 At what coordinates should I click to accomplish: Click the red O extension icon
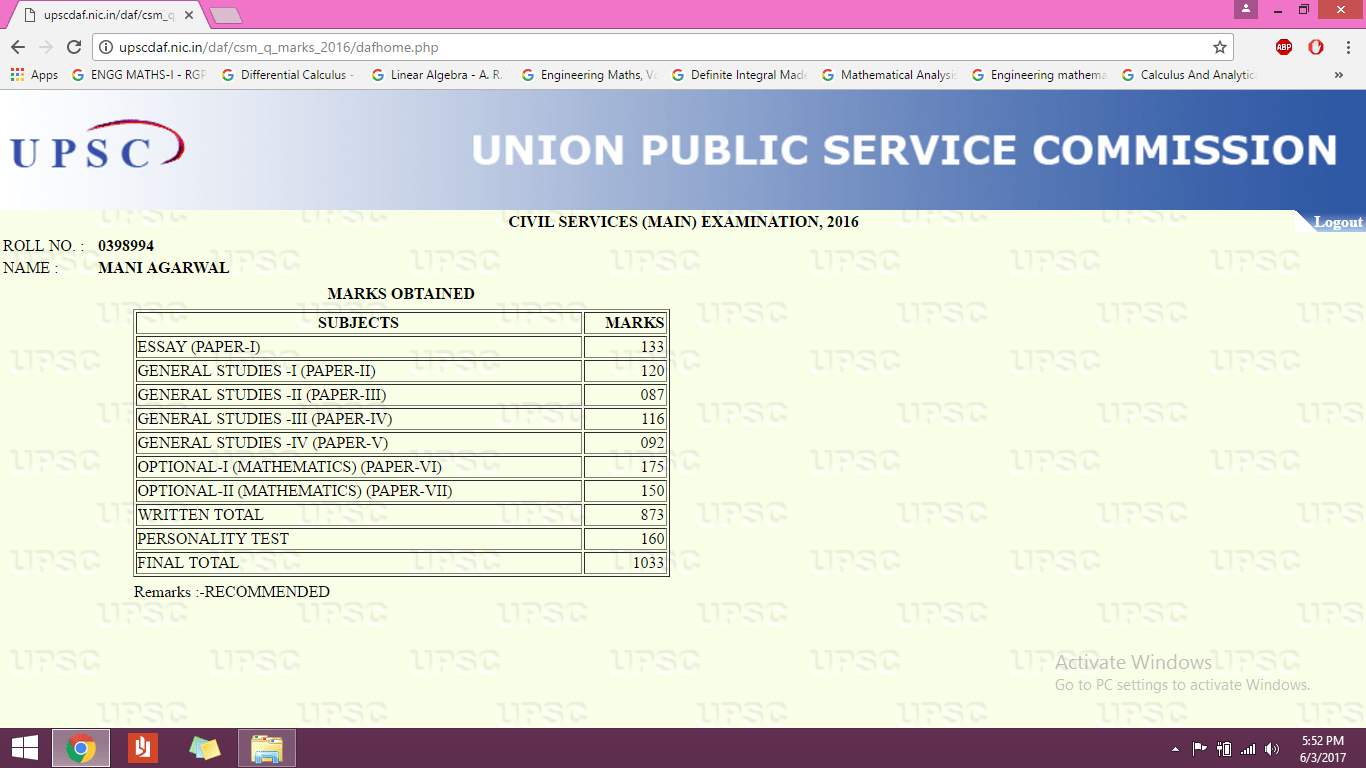pos(1316,47)
